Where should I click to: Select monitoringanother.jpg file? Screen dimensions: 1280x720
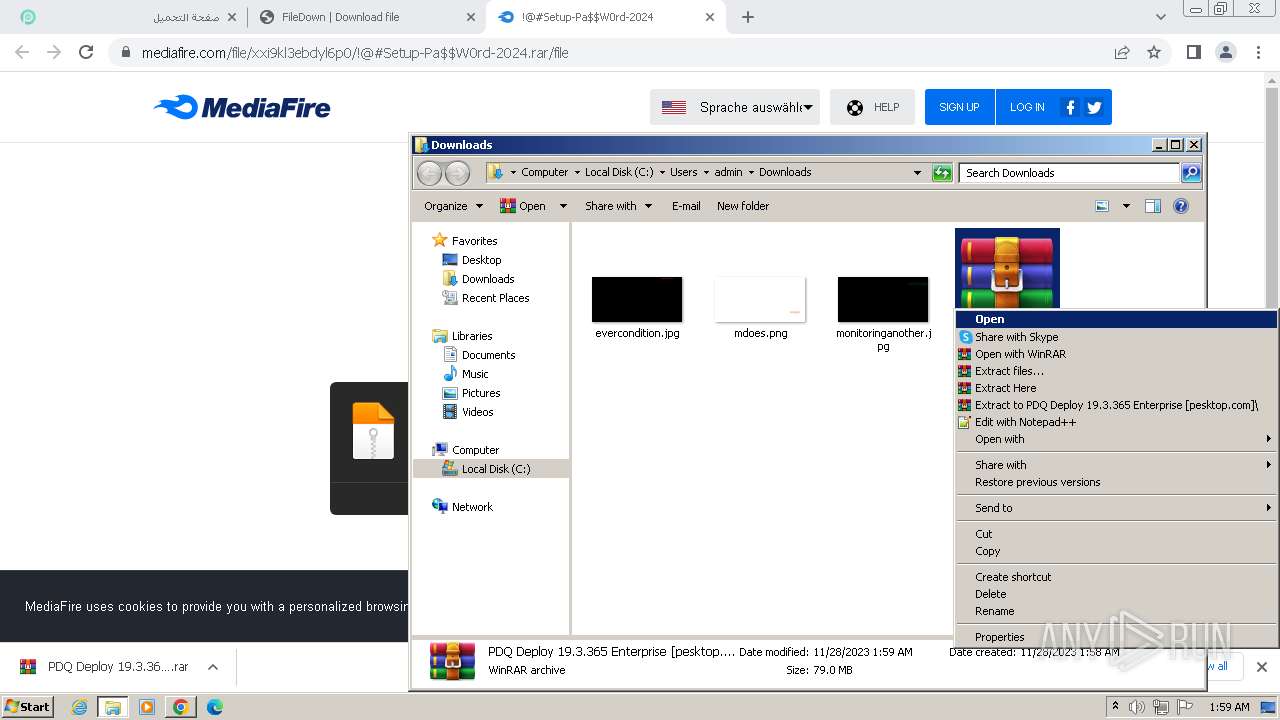(883, 314)
